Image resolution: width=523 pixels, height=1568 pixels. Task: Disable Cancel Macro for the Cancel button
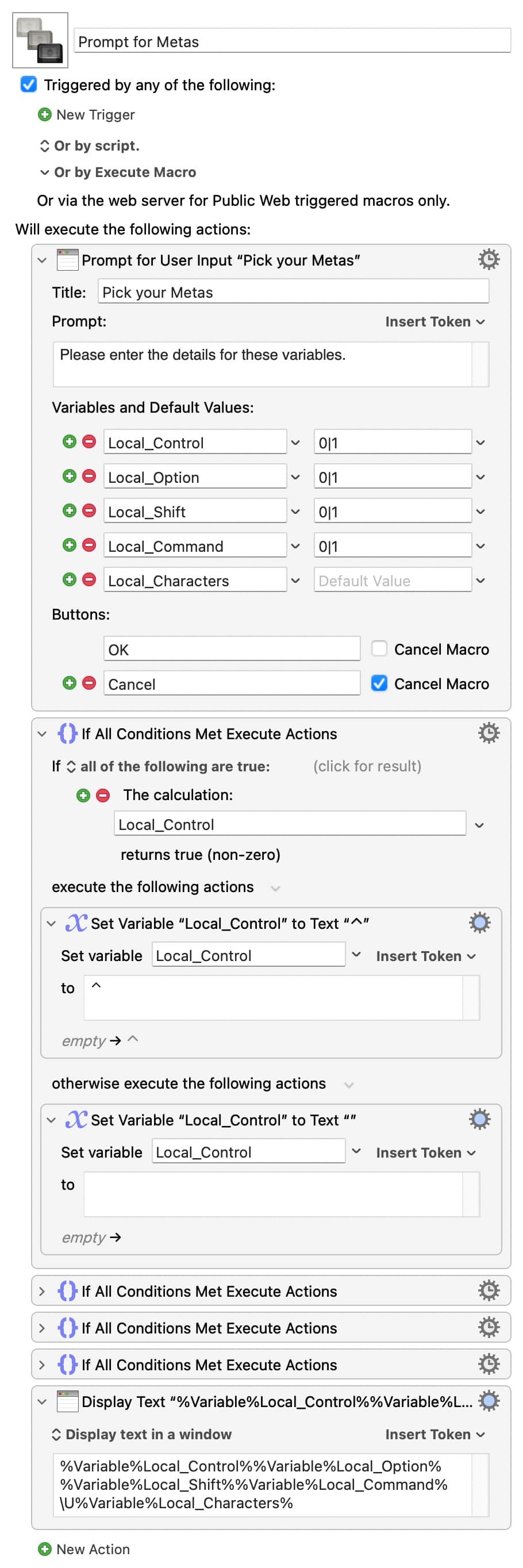pyautogui.click(x=379, y=683)
